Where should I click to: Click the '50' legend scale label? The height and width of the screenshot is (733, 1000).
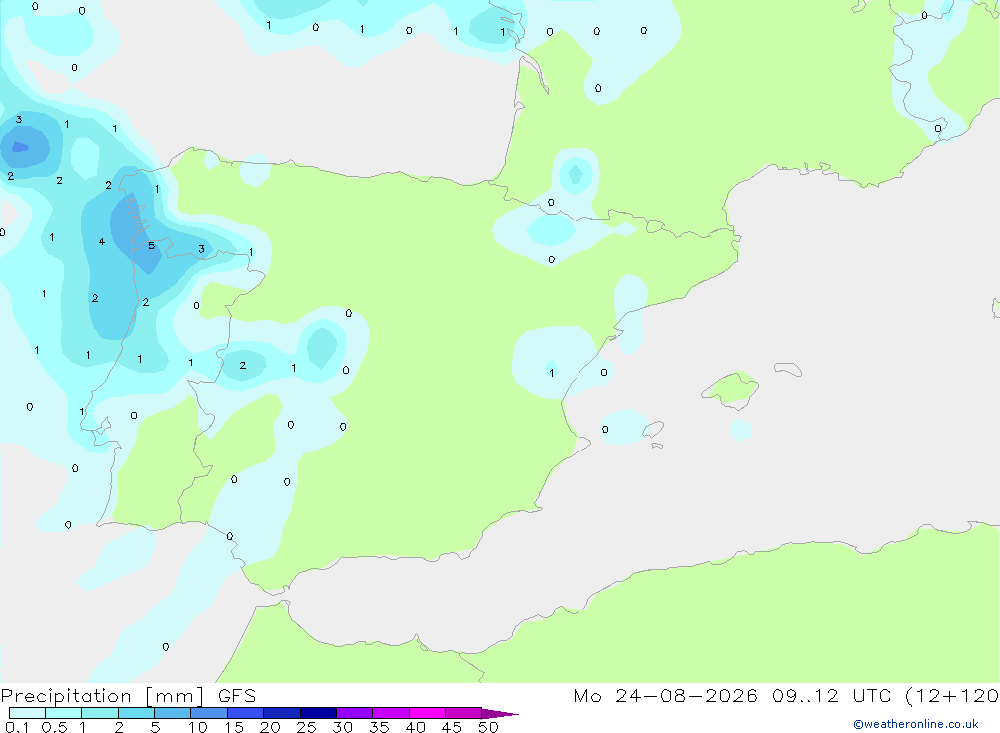(x=489, y=727)
